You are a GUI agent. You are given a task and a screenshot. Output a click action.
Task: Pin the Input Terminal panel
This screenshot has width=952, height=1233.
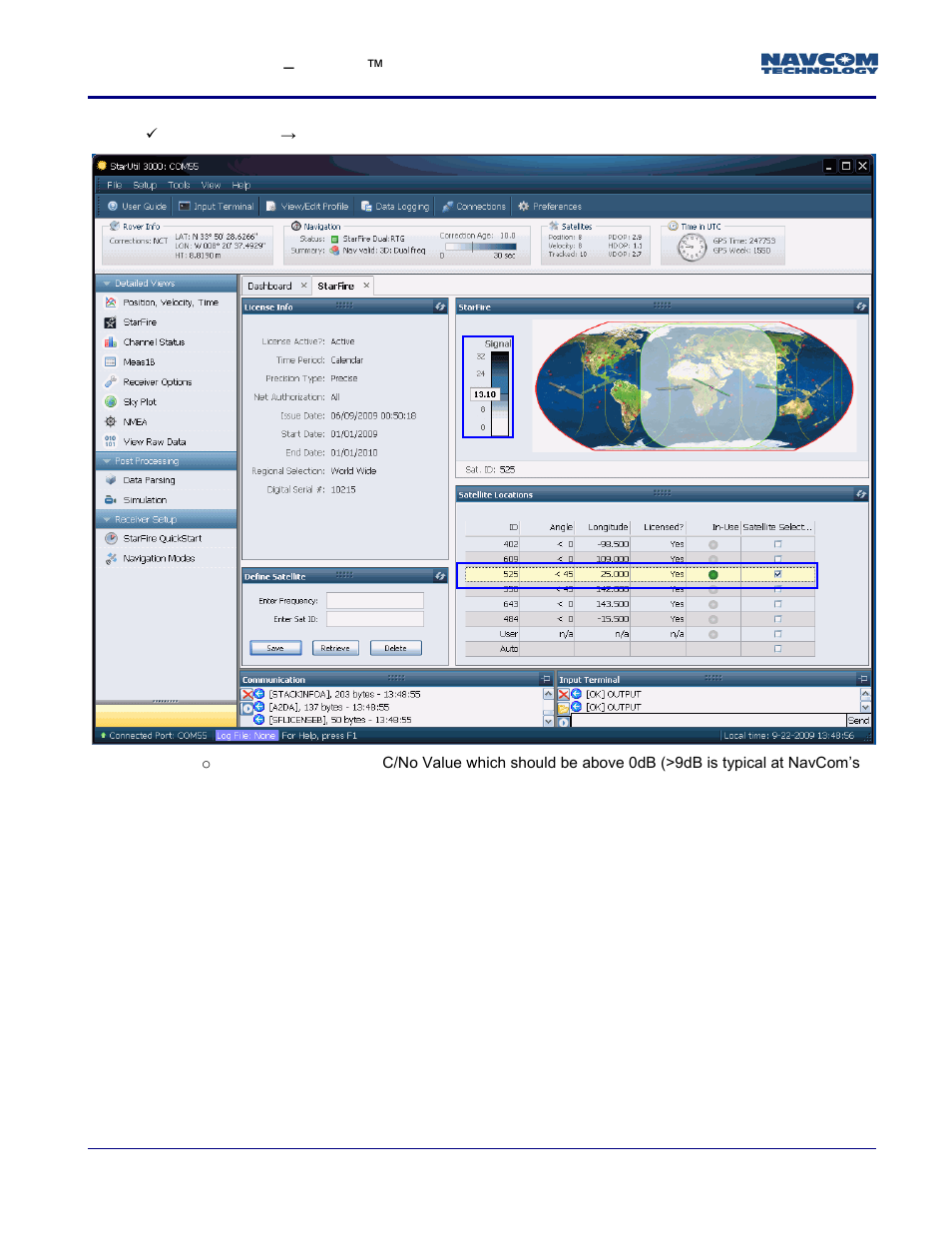click(x=863, y=679)
